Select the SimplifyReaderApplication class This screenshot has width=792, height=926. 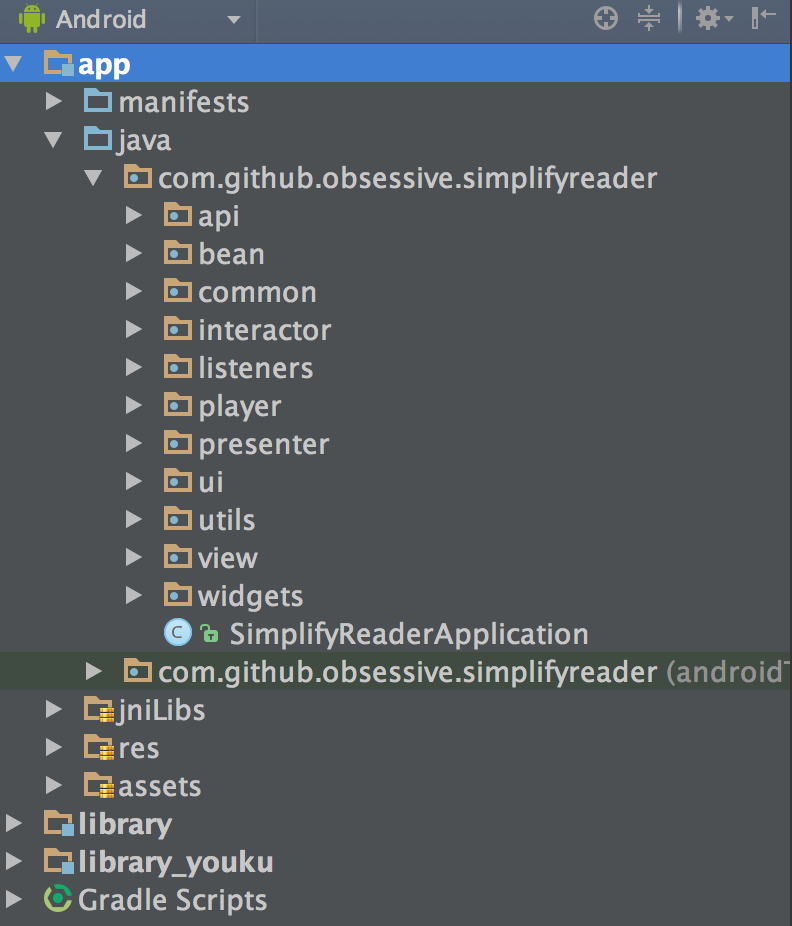pyautogui.click(x=408, y=633)
